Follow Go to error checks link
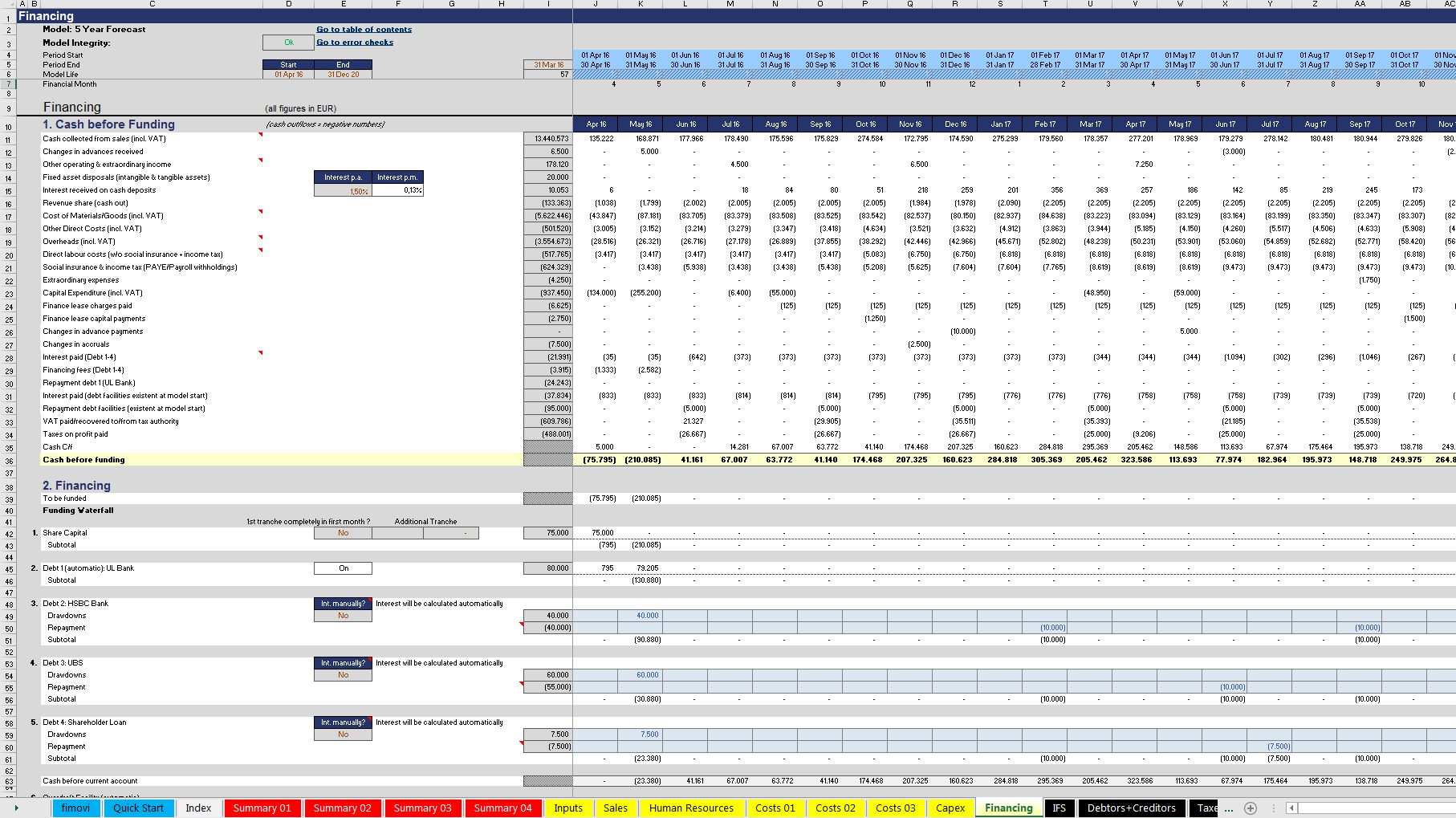1456x818 pixels. pyautogui.click(x=355, y=43)
